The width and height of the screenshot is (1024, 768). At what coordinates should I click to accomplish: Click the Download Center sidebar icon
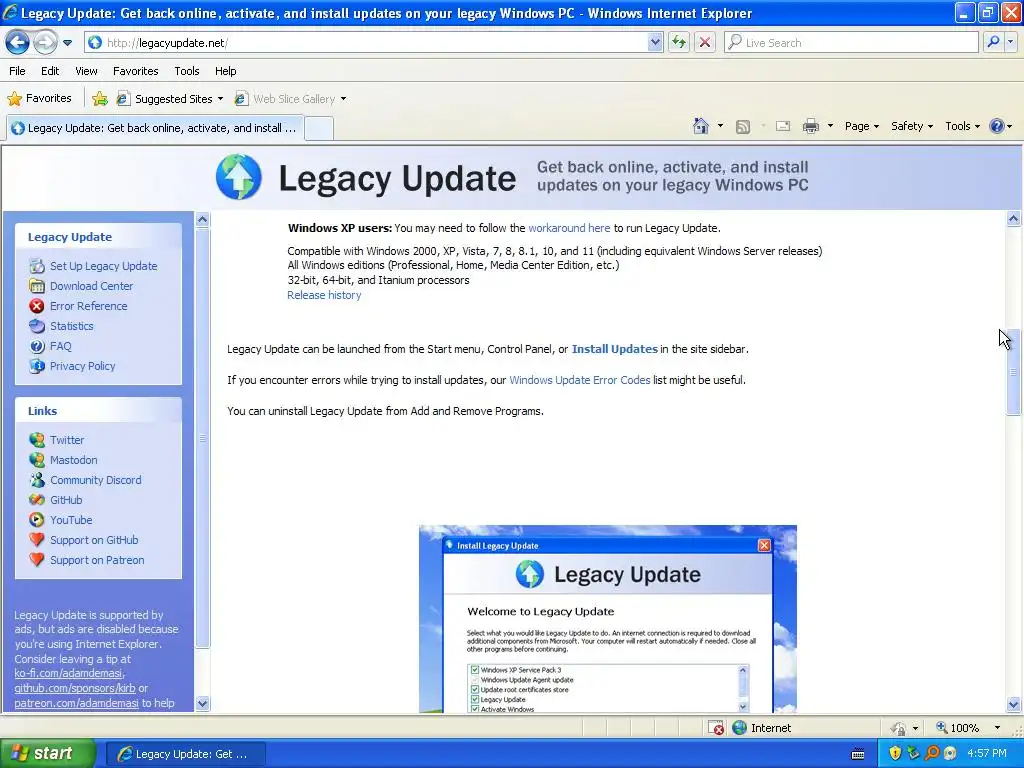(37, 286)
